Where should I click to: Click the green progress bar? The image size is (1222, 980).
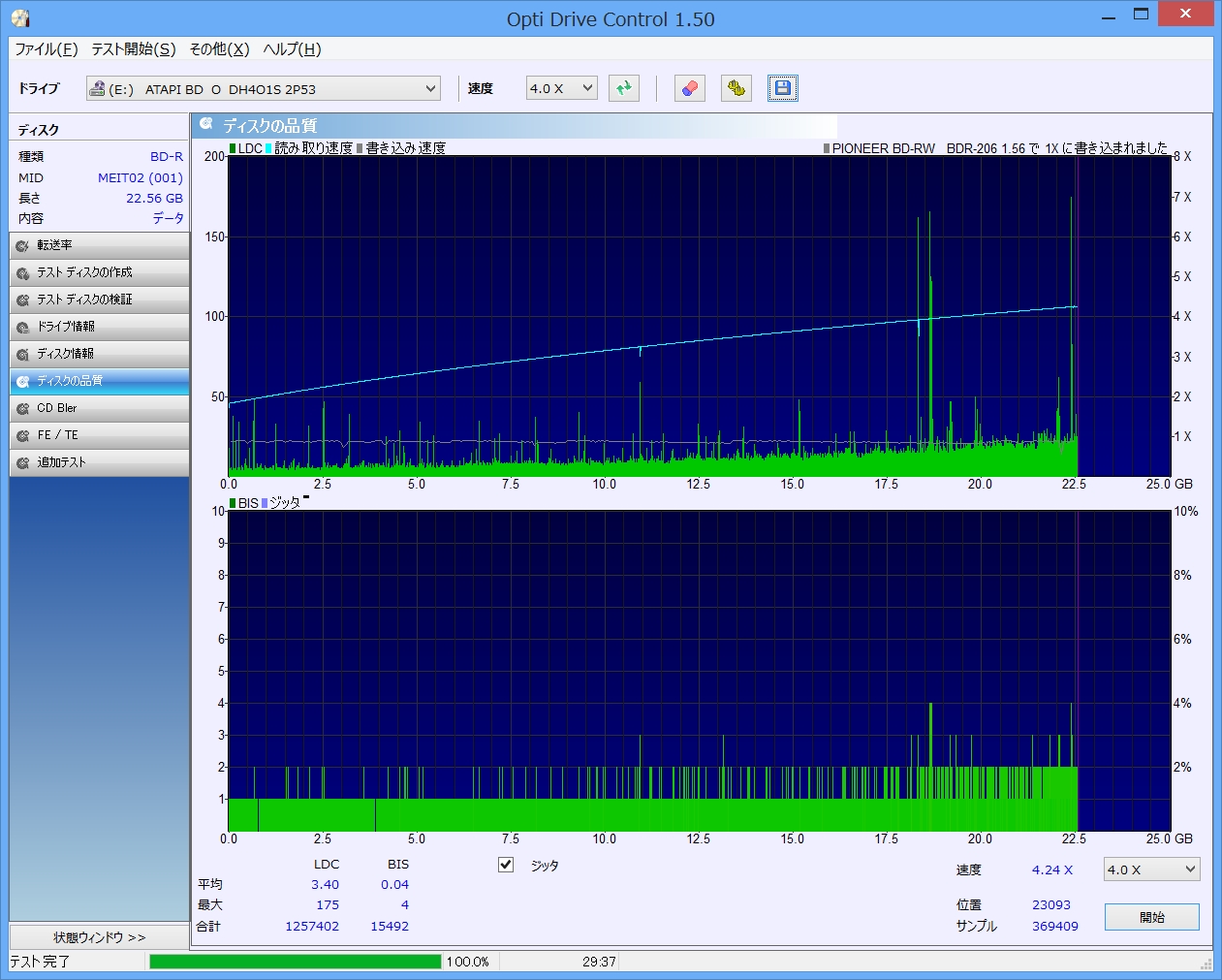[295, 962]
